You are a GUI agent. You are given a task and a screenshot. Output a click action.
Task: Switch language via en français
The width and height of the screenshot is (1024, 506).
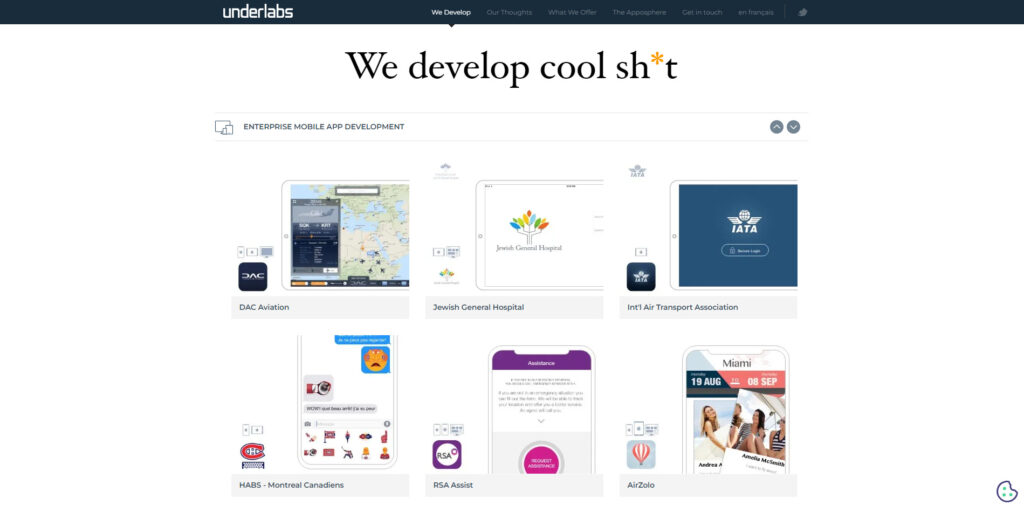(756, 12)
